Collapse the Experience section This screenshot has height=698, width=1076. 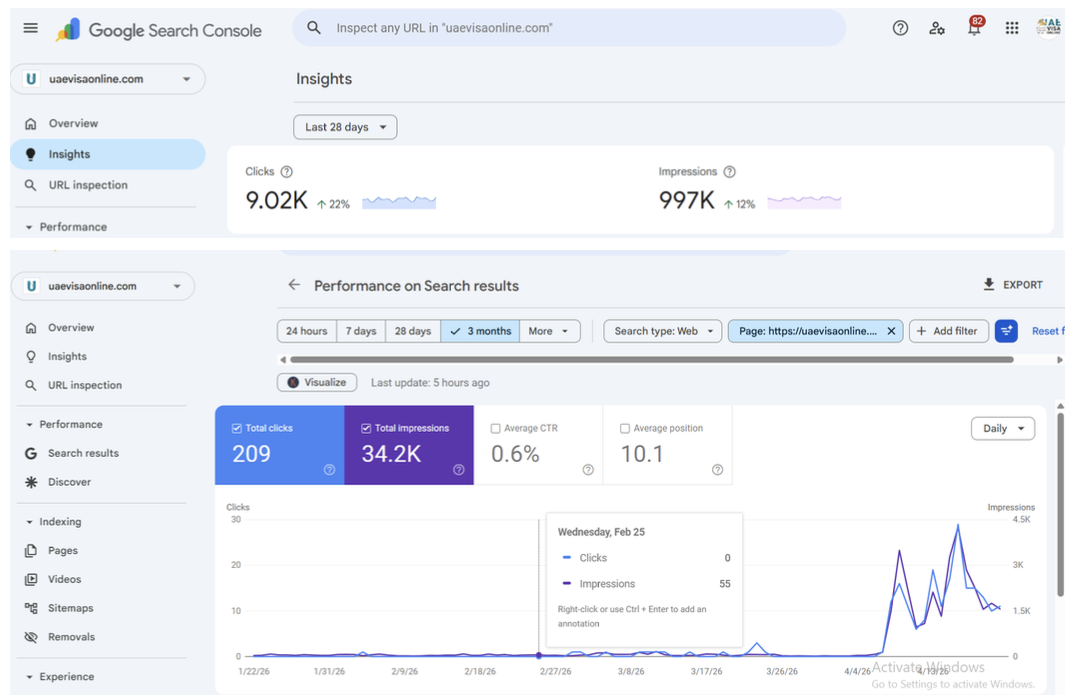29,677
